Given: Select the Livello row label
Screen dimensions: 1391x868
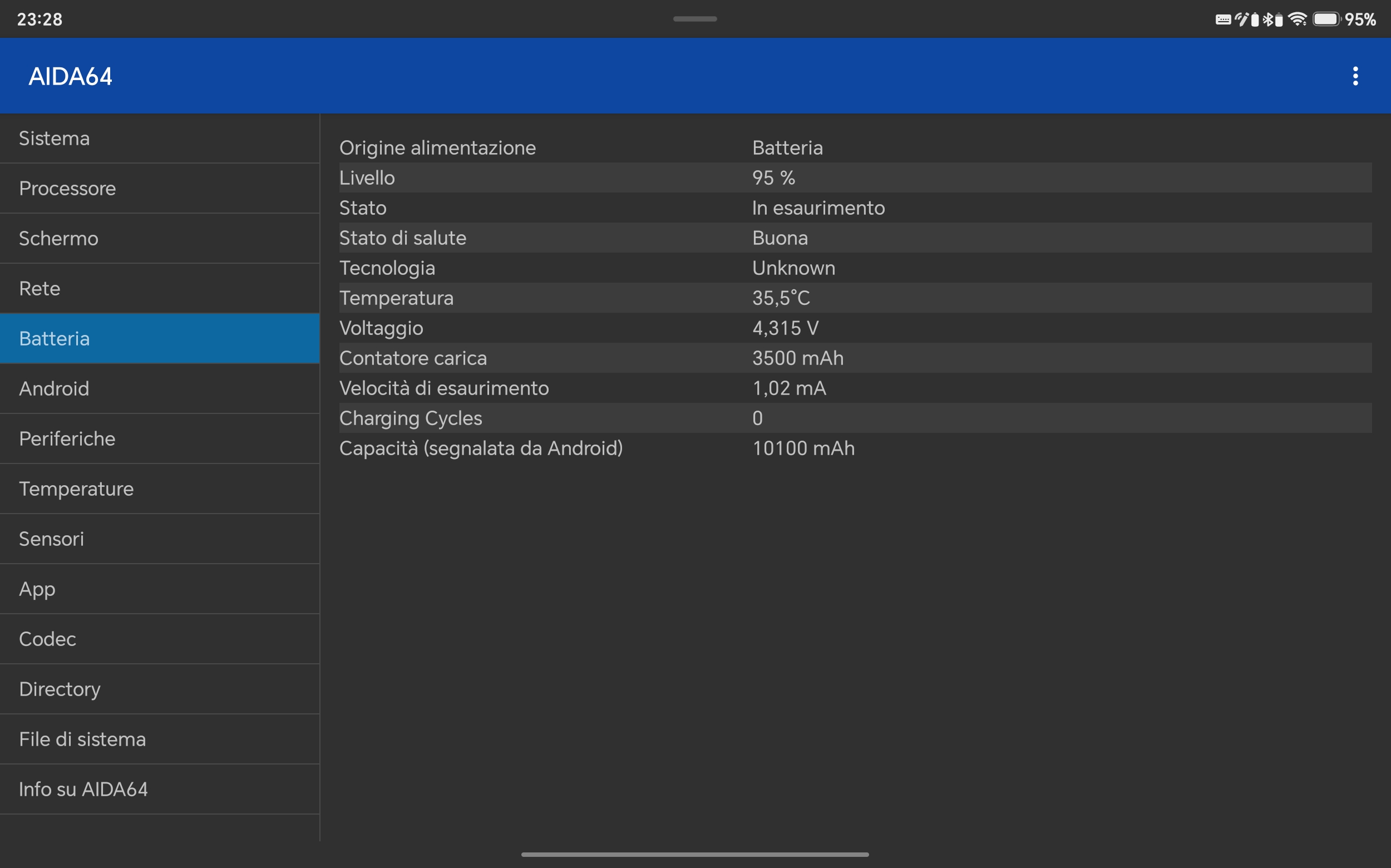Looking at the screenshot, I should pyautogui.click(x=367, y=178).
